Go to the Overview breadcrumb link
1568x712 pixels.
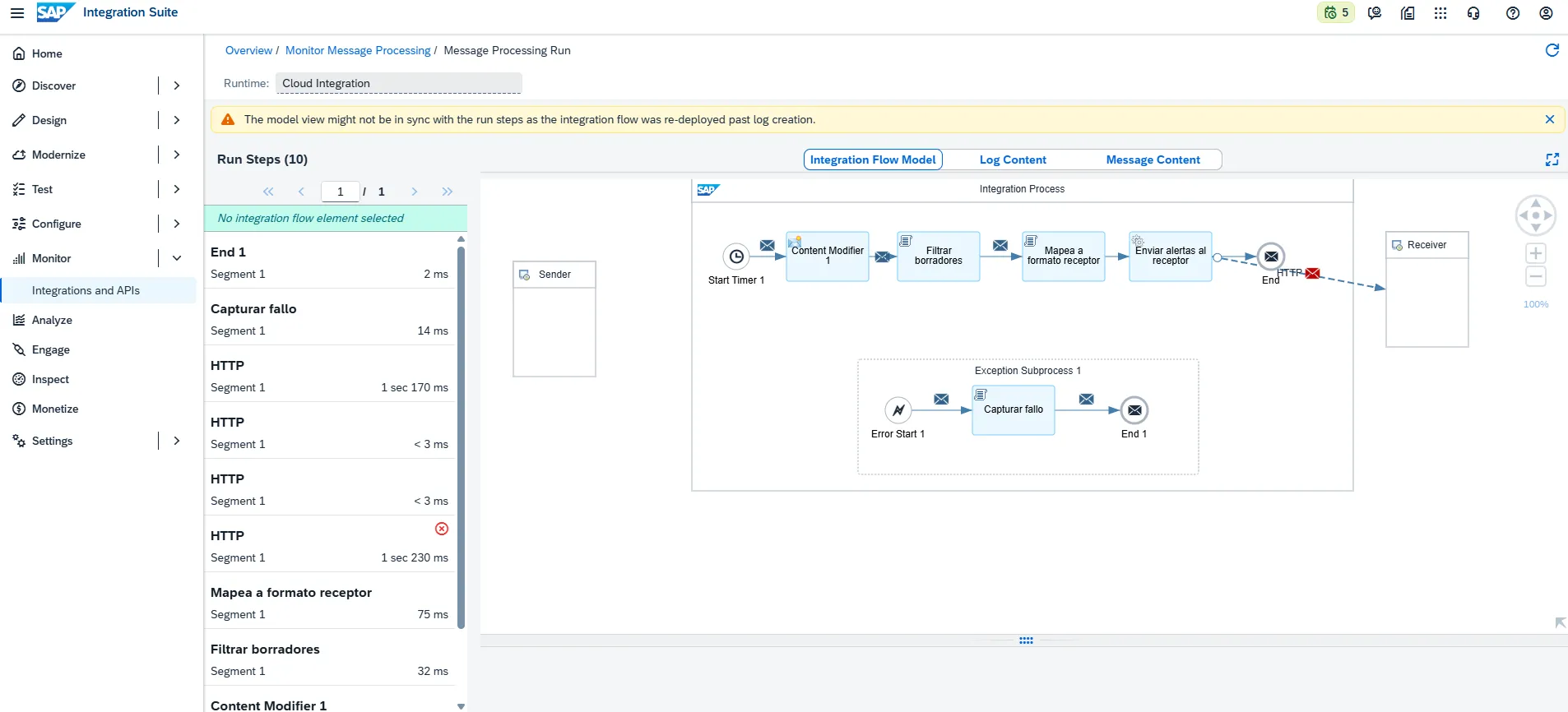pyautogui.click(x=248, y=50)
